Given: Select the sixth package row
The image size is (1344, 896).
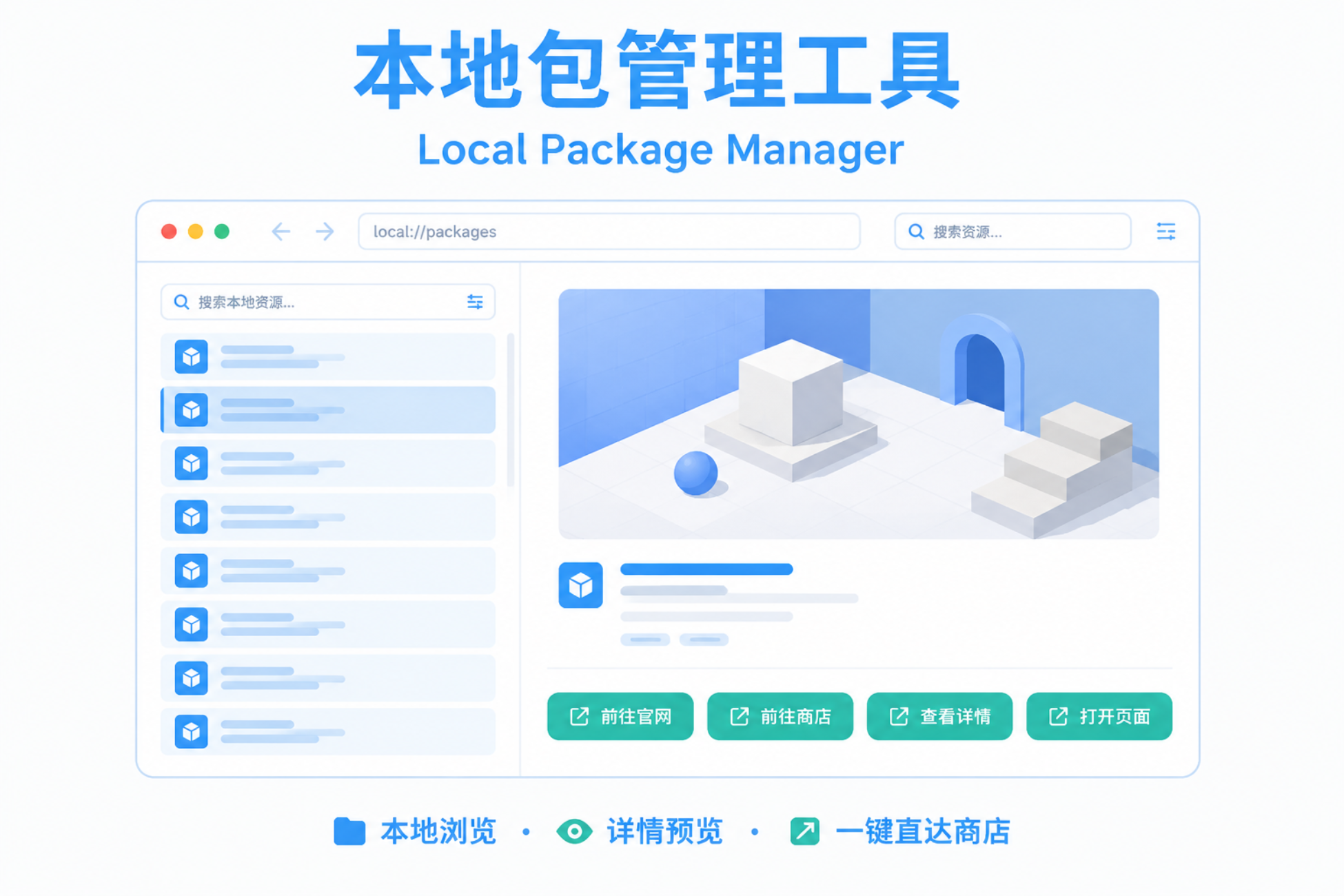Looking at the screenshot, I should [328, 624].
